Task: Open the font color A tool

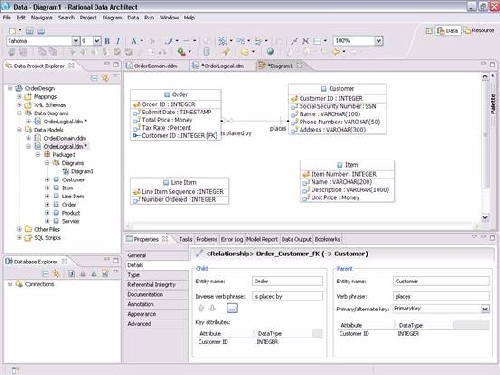Action: [134, 41]
